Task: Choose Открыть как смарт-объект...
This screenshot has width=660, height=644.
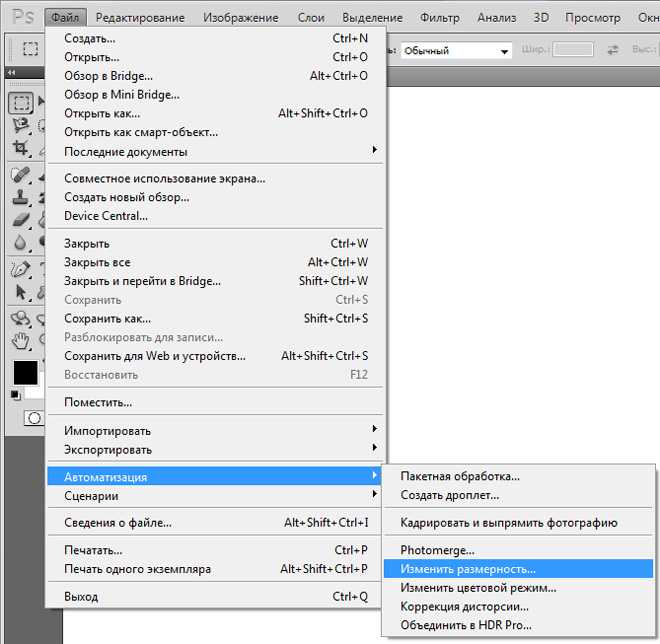Action: 215,132
